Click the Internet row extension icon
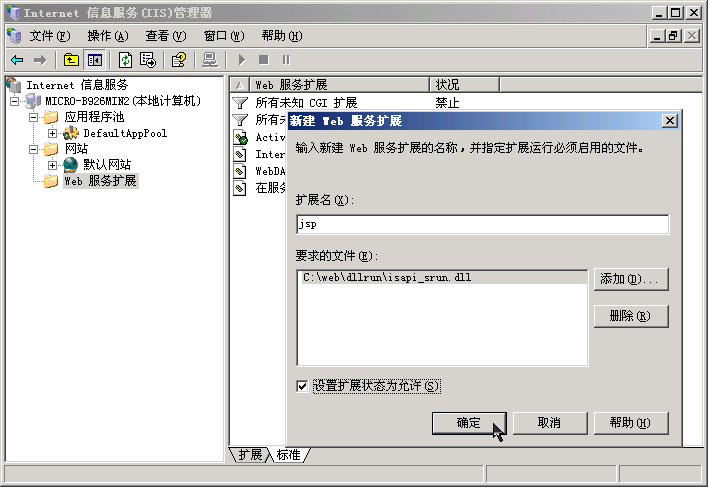The image size is (708, 487). pos(240,154)
